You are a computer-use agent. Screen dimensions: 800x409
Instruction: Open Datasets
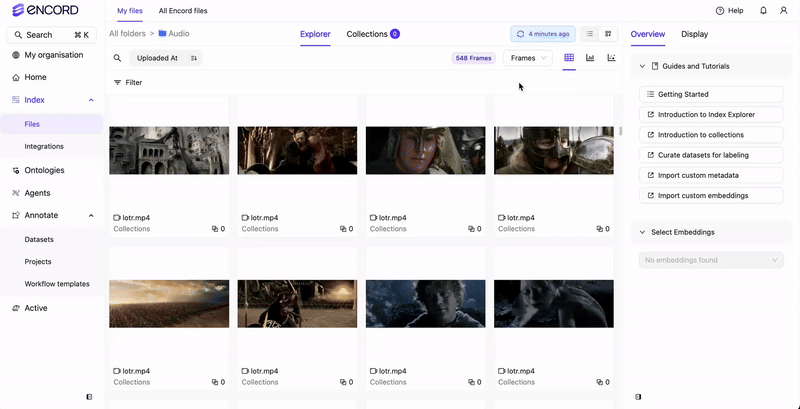[39, 239]
